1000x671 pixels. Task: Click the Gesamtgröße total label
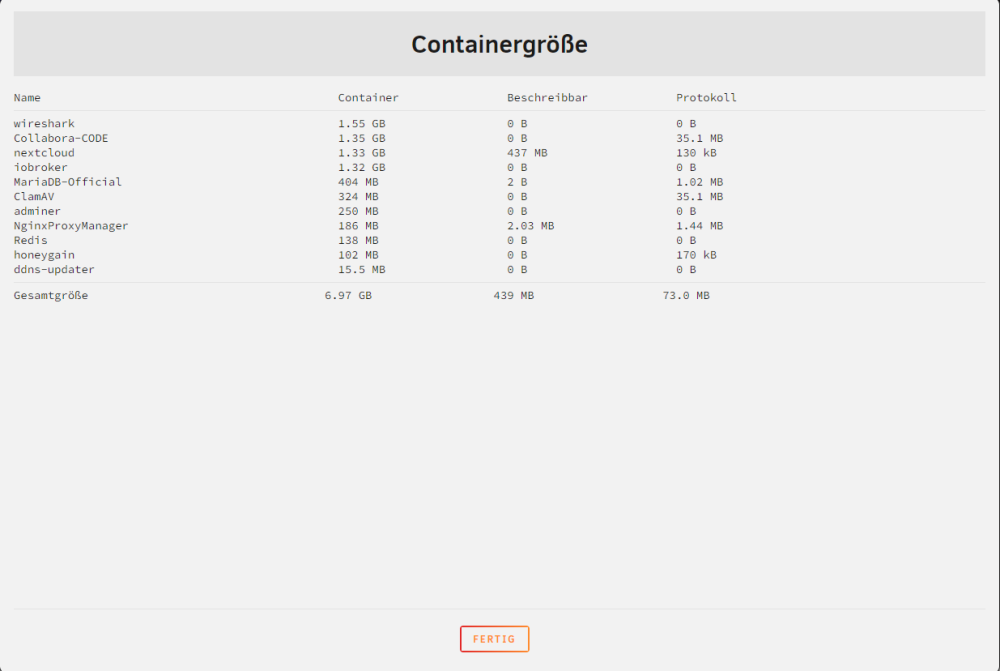click(51, 295)
